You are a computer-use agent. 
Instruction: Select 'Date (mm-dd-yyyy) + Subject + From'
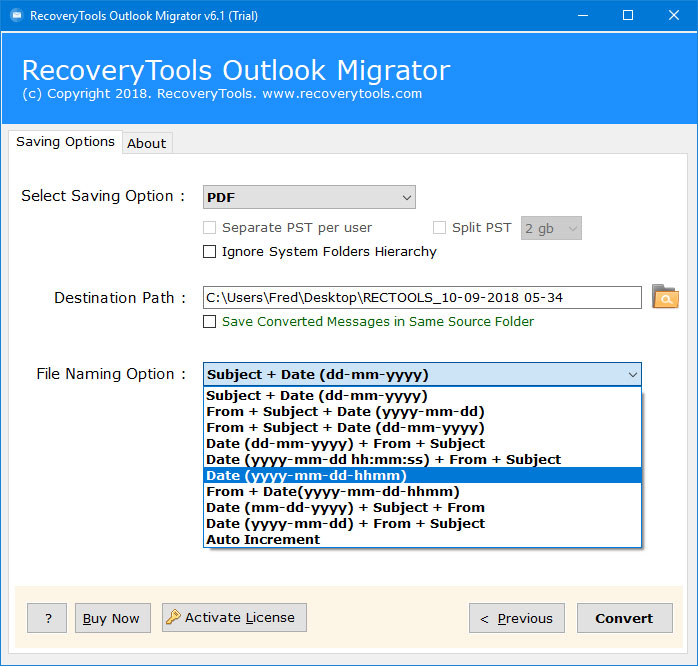click(422, 508)
